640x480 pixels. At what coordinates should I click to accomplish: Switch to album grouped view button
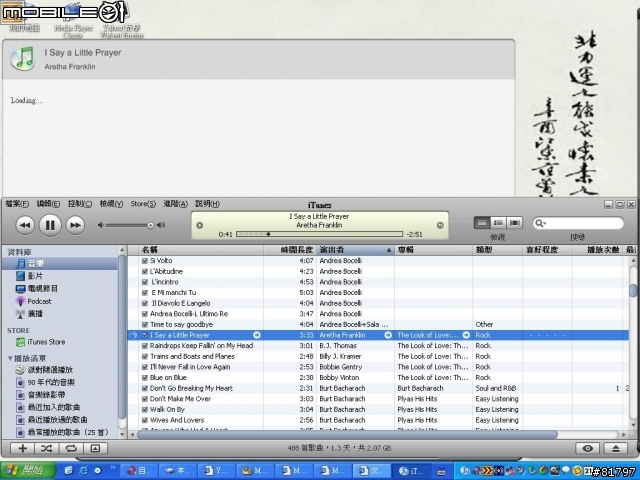coord(498,223)
